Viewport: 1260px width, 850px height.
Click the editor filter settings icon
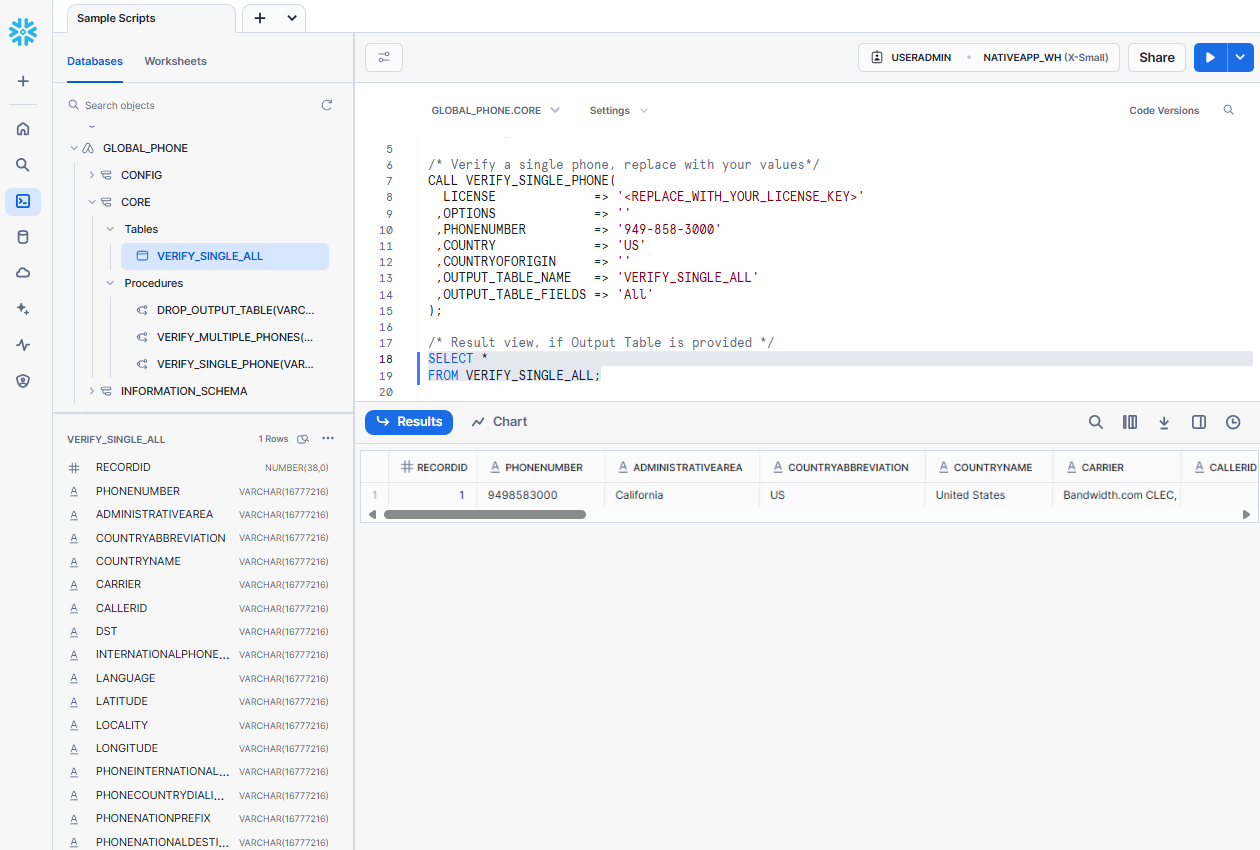[384, 58]
